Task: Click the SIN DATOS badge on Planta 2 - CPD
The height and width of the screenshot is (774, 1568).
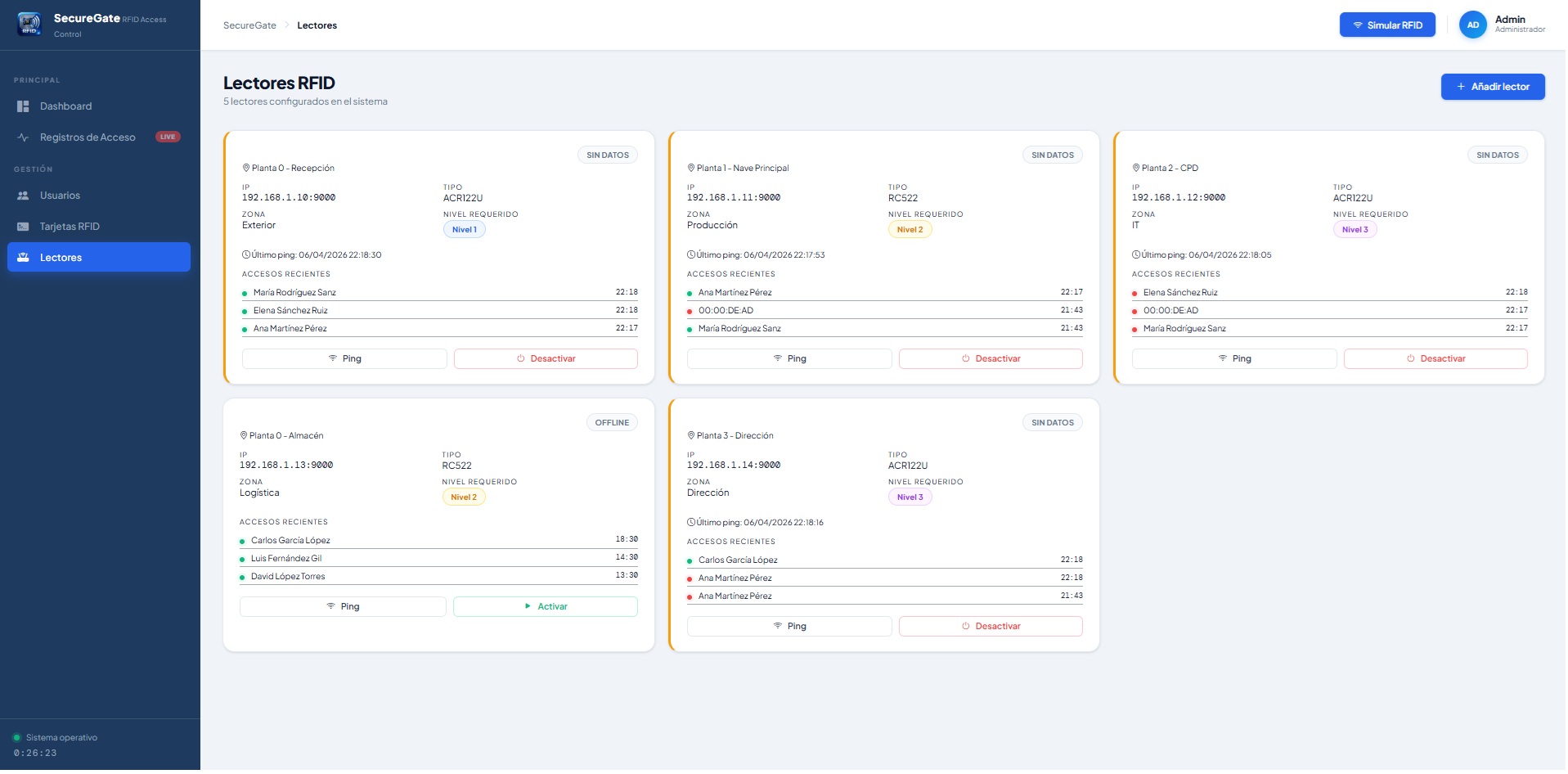Action: click(x=1497, y=155)
